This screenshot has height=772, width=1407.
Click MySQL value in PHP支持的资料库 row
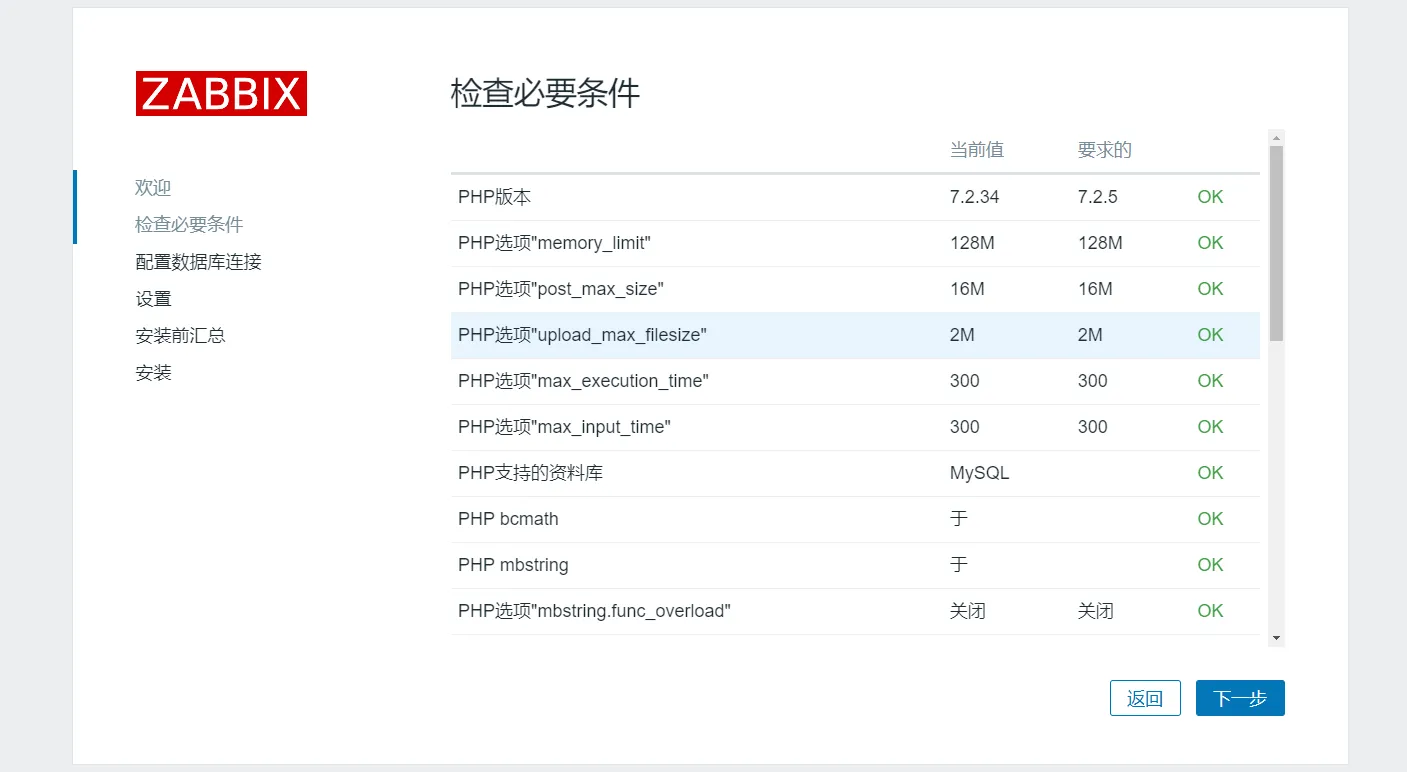click(979, 473)
